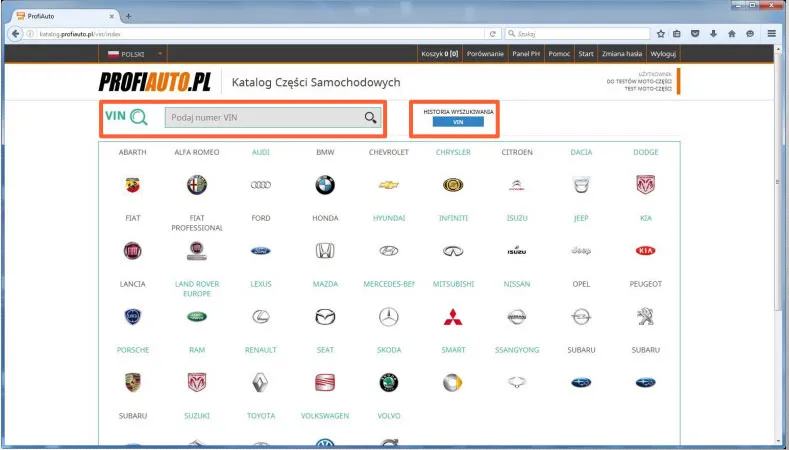The height and width of the screenshot is (450, 789).
Task: Select the Fiat Professional logo
Action: (x=197, y=251)
